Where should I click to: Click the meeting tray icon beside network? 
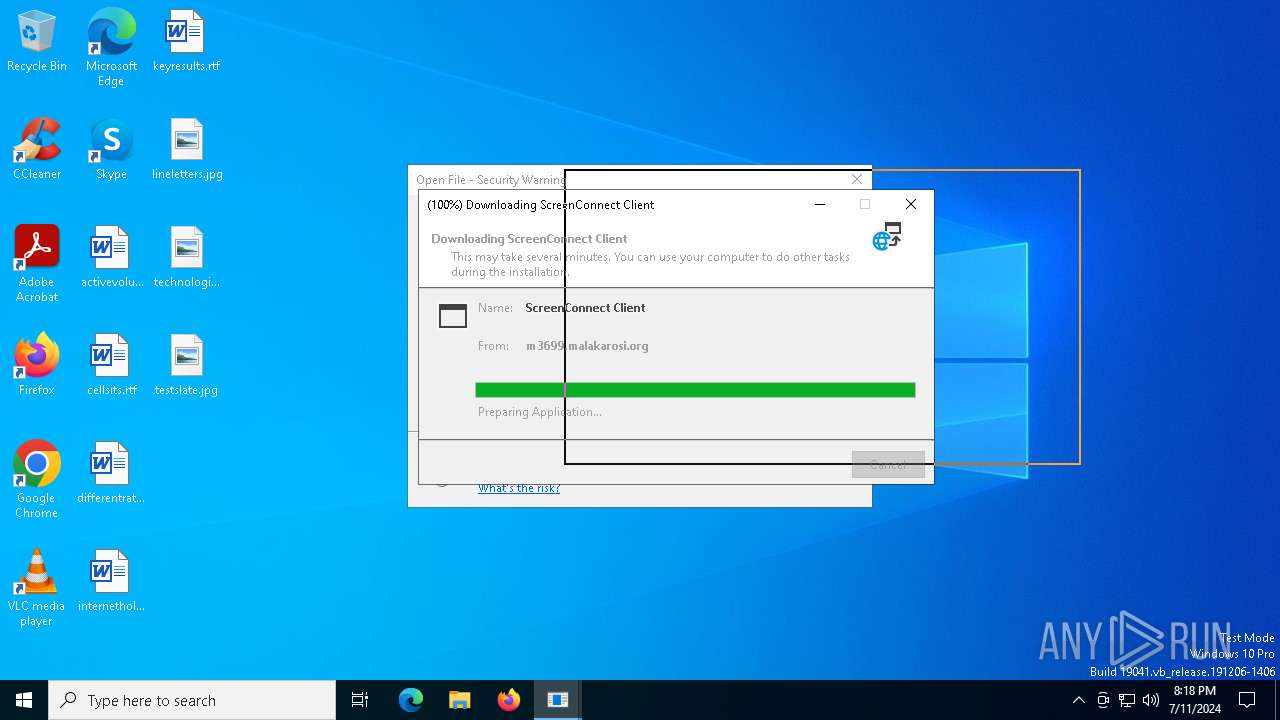[1103, 700]
